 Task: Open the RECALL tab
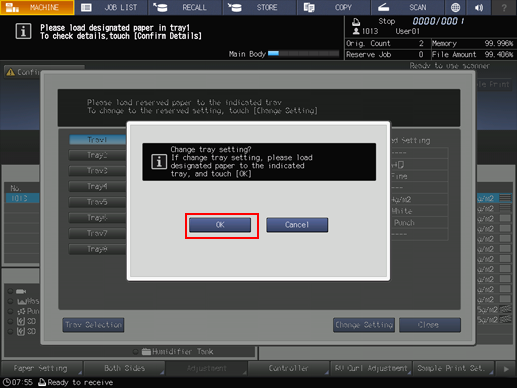tap(185, 7)
